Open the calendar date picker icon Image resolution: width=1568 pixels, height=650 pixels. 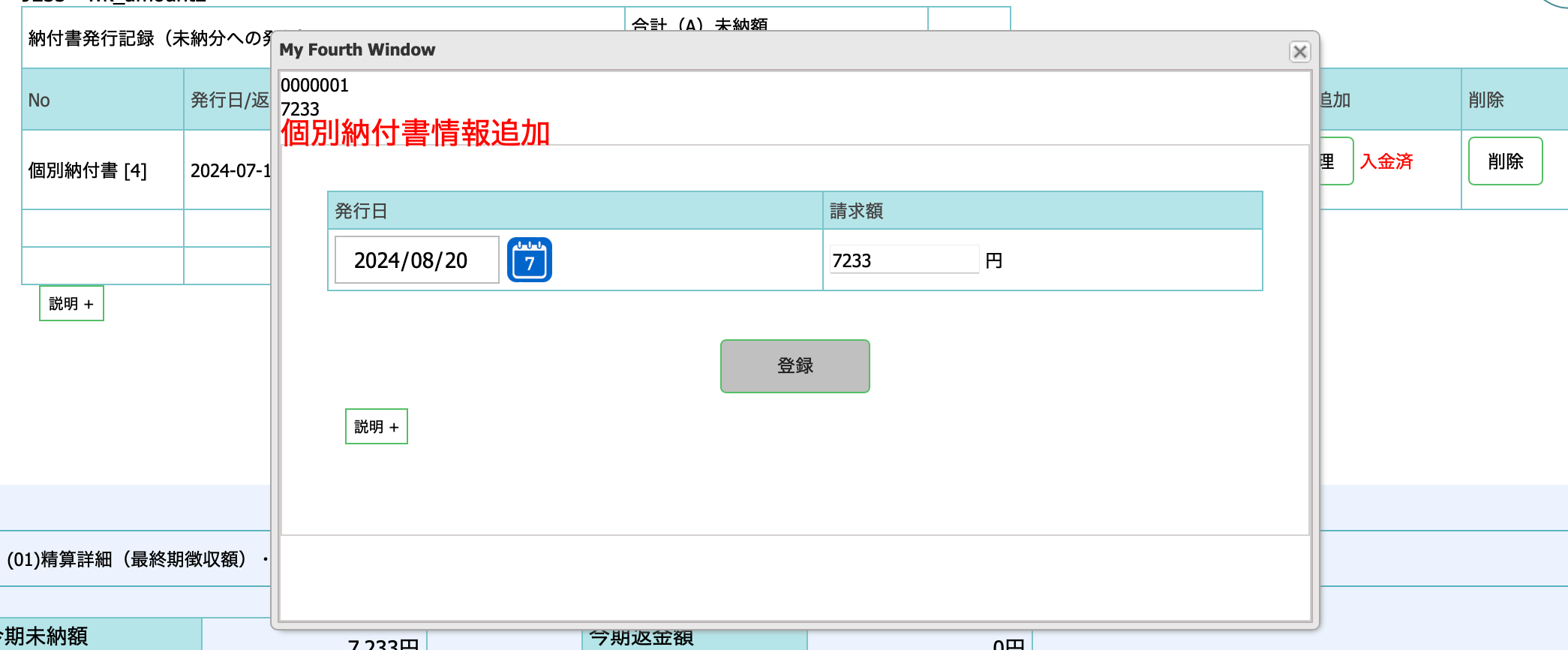529,260
